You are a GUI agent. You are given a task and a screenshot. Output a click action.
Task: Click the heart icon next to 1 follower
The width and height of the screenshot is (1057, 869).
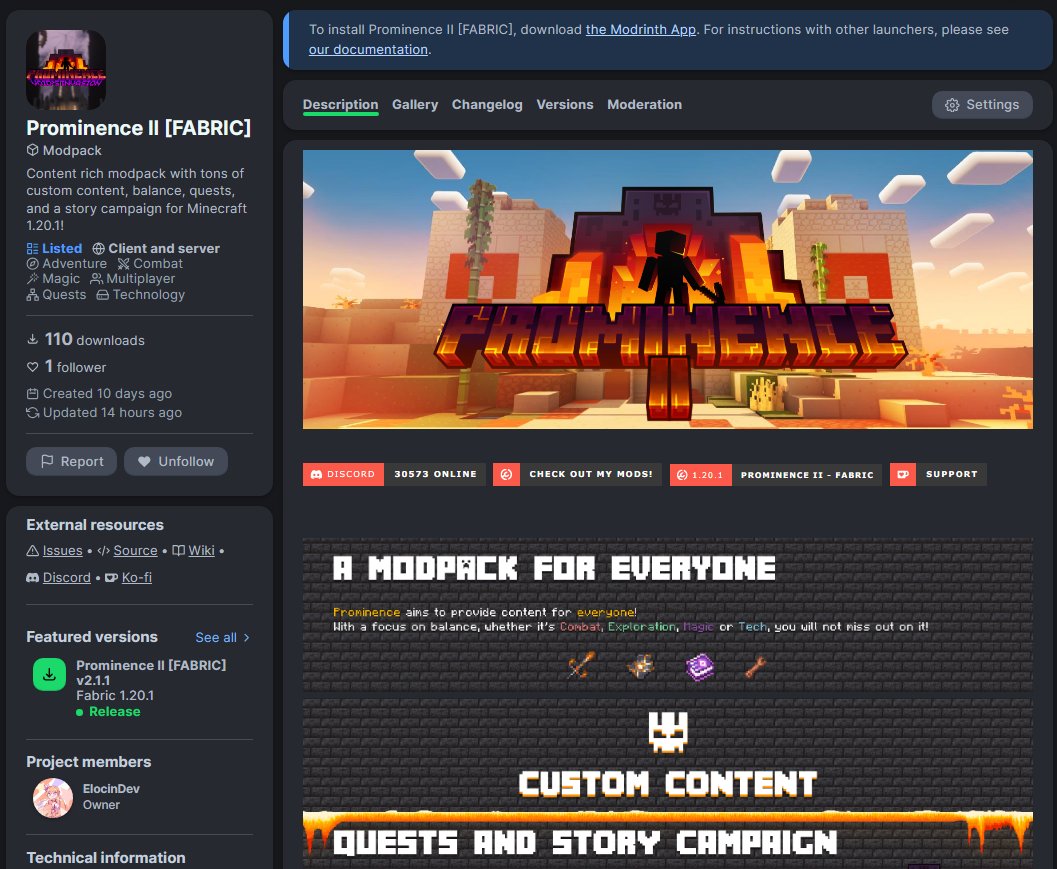coord(32,367)
